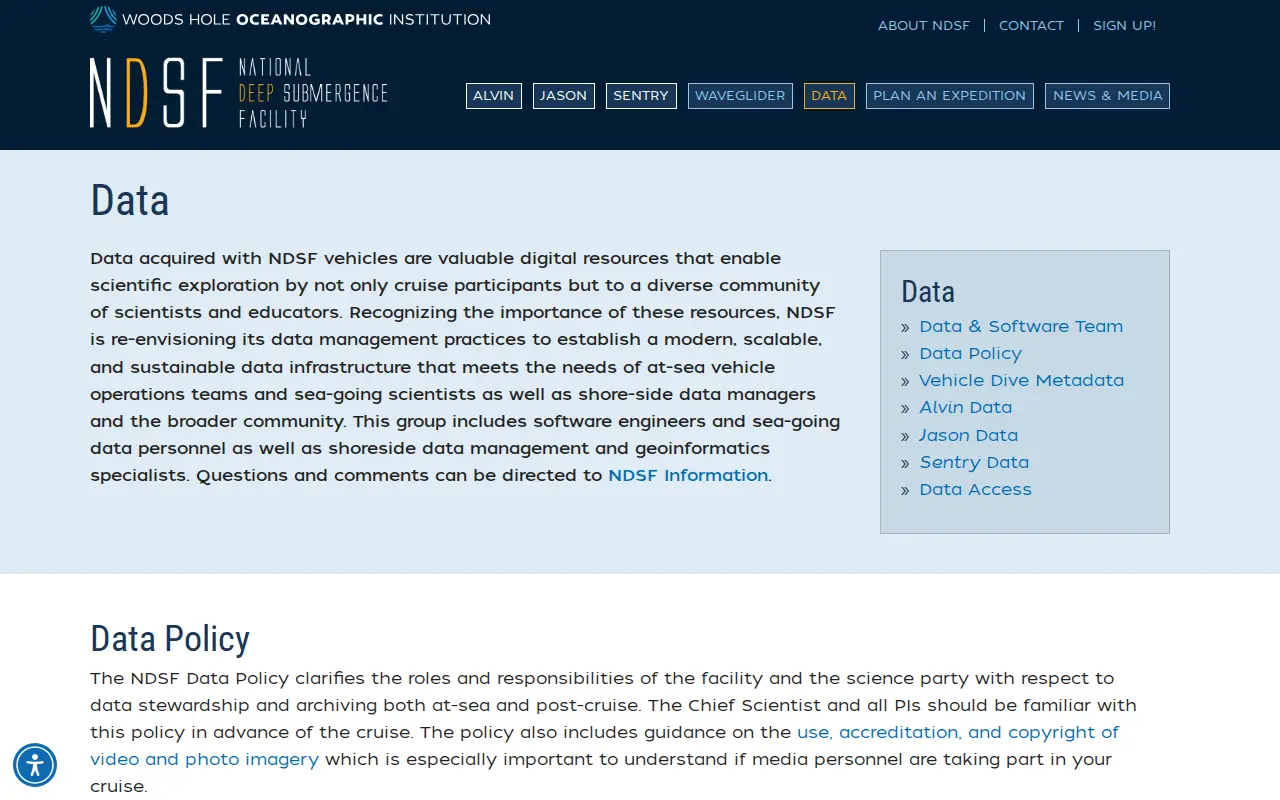The image size is (1280, 800).
Task: Open the PLAN AN EXPEDITION menu
Action: (x=949, y=96)
